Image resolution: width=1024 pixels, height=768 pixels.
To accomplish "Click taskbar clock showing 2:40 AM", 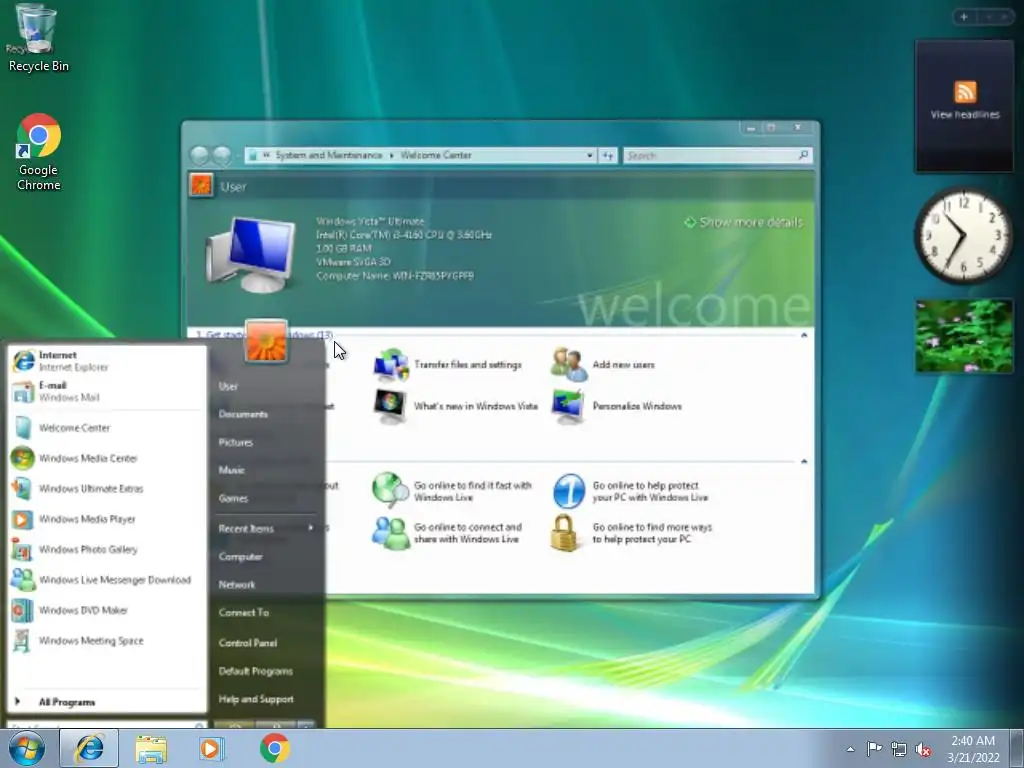I will click(x=973, y=749).
